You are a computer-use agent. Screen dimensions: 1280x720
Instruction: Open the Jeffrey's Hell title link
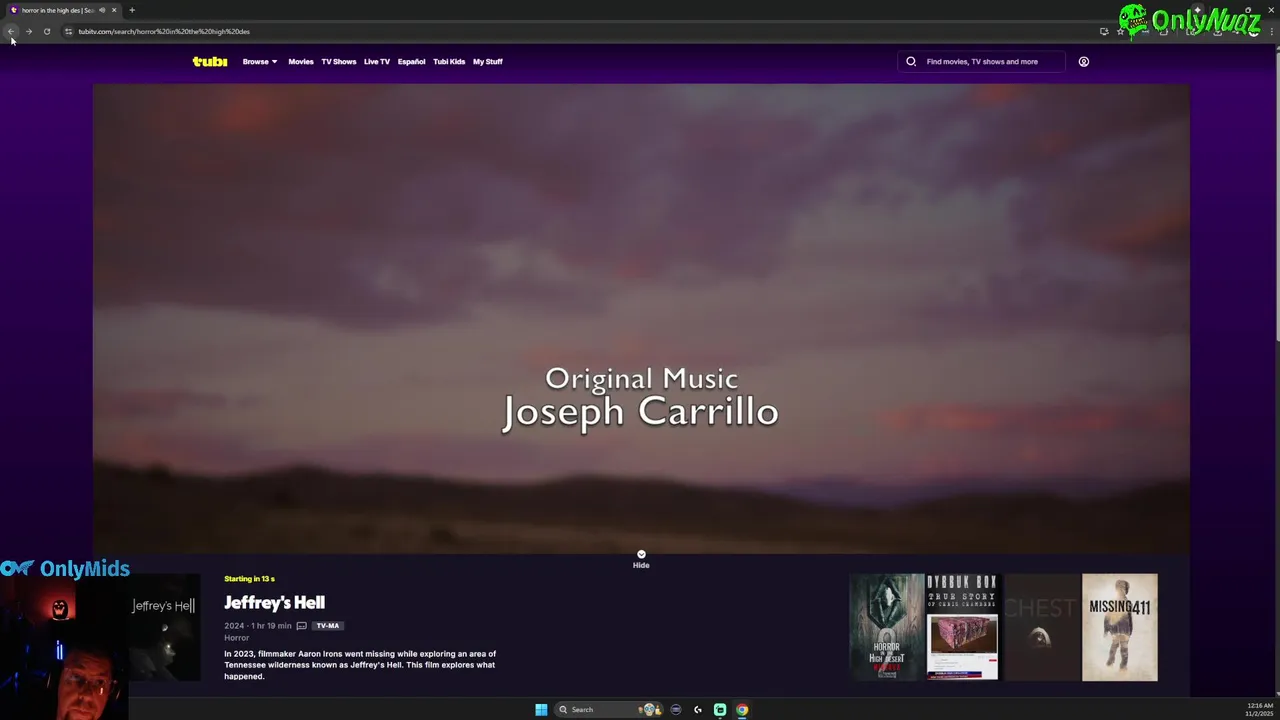pyautogui.click(x=274, y=602)
